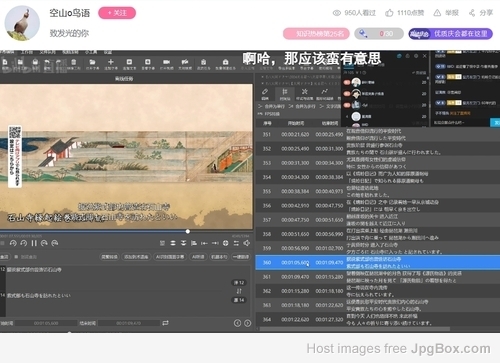Click the 一键翻译 translate button
Screen dimensions: 500x363
pyautogui.click(x=241, y=257)
